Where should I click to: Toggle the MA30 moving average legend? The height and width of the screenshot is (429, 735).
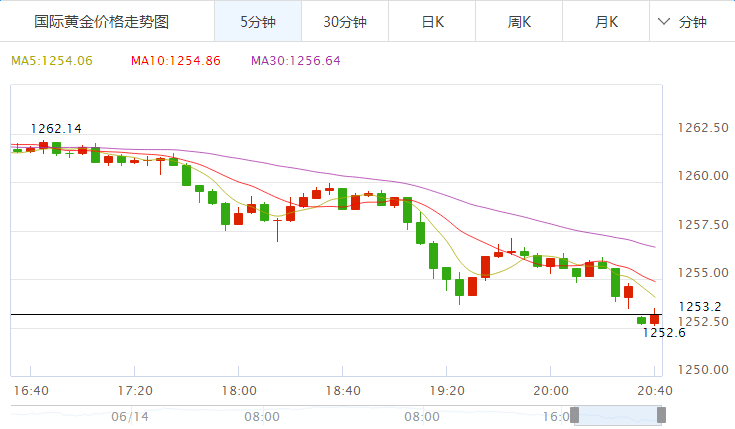[x=295, y=61]
